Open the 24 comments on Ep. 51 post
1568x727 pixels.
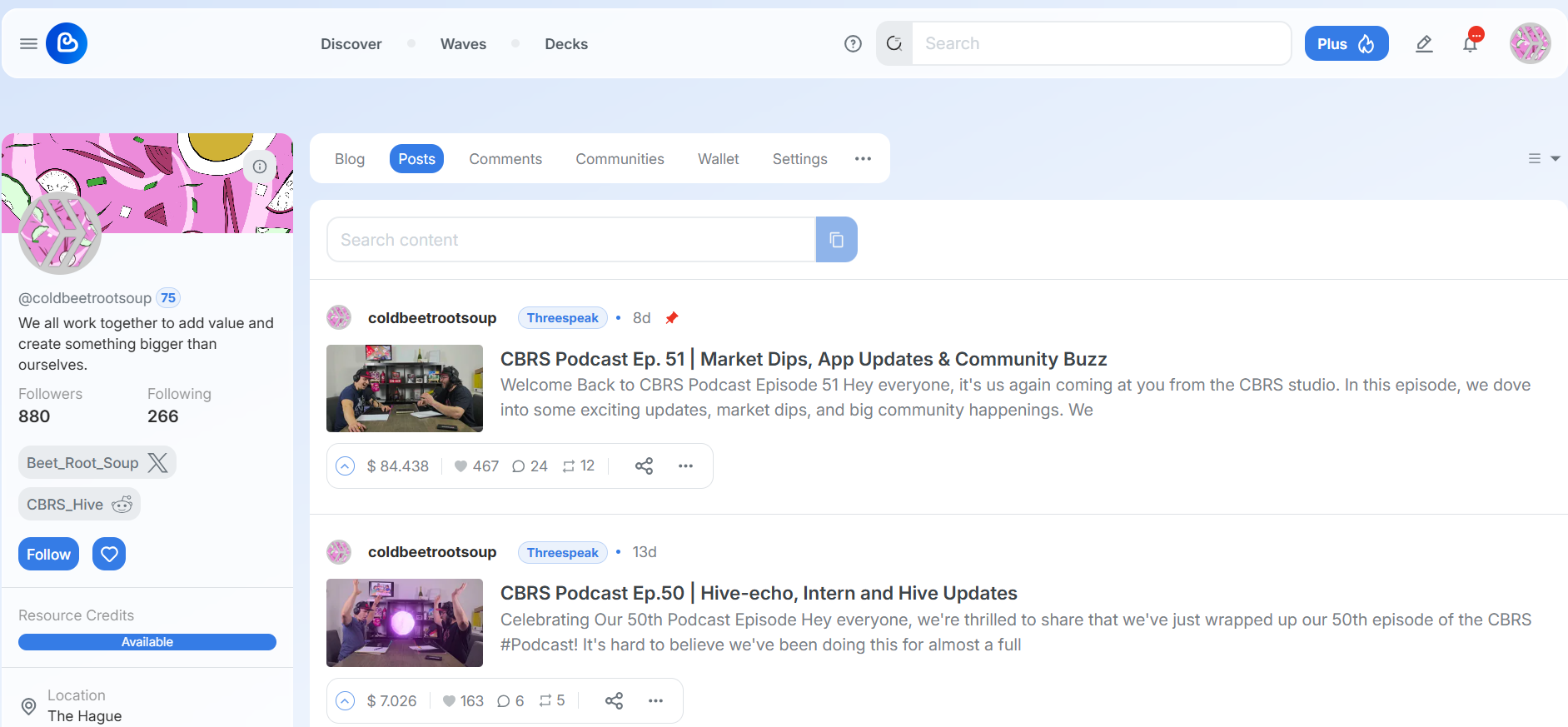(x=530, y=466)
